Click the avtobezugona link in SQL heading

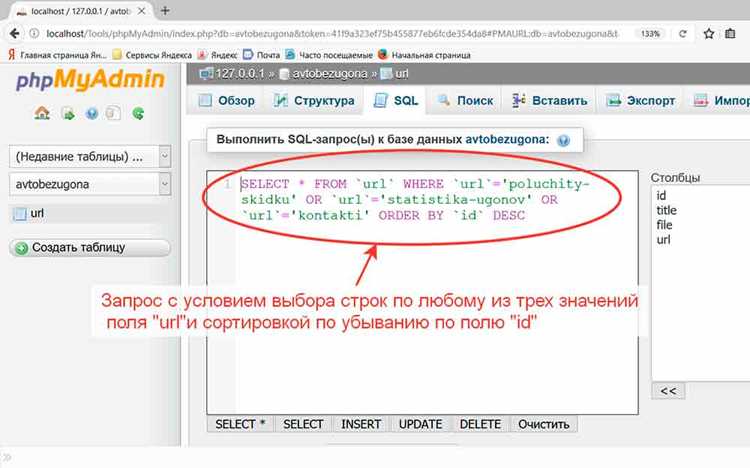coord(507,140)
